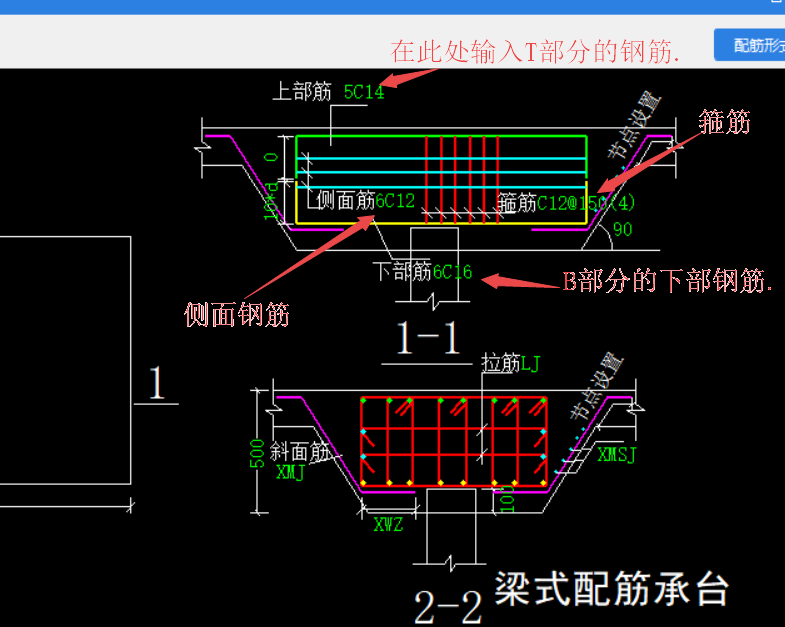Click the 斜面筋 label
The image size is (785, 627).
pos(299,452)
